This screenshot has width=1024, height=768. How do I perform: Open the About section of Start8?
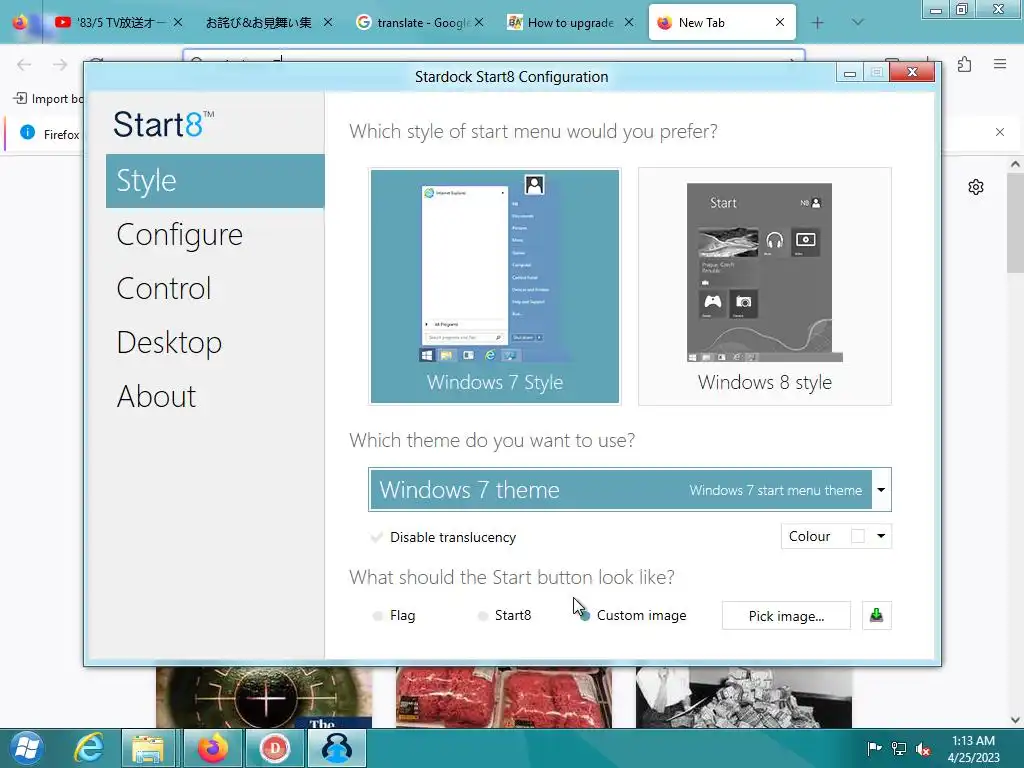[x=156, y=396]
